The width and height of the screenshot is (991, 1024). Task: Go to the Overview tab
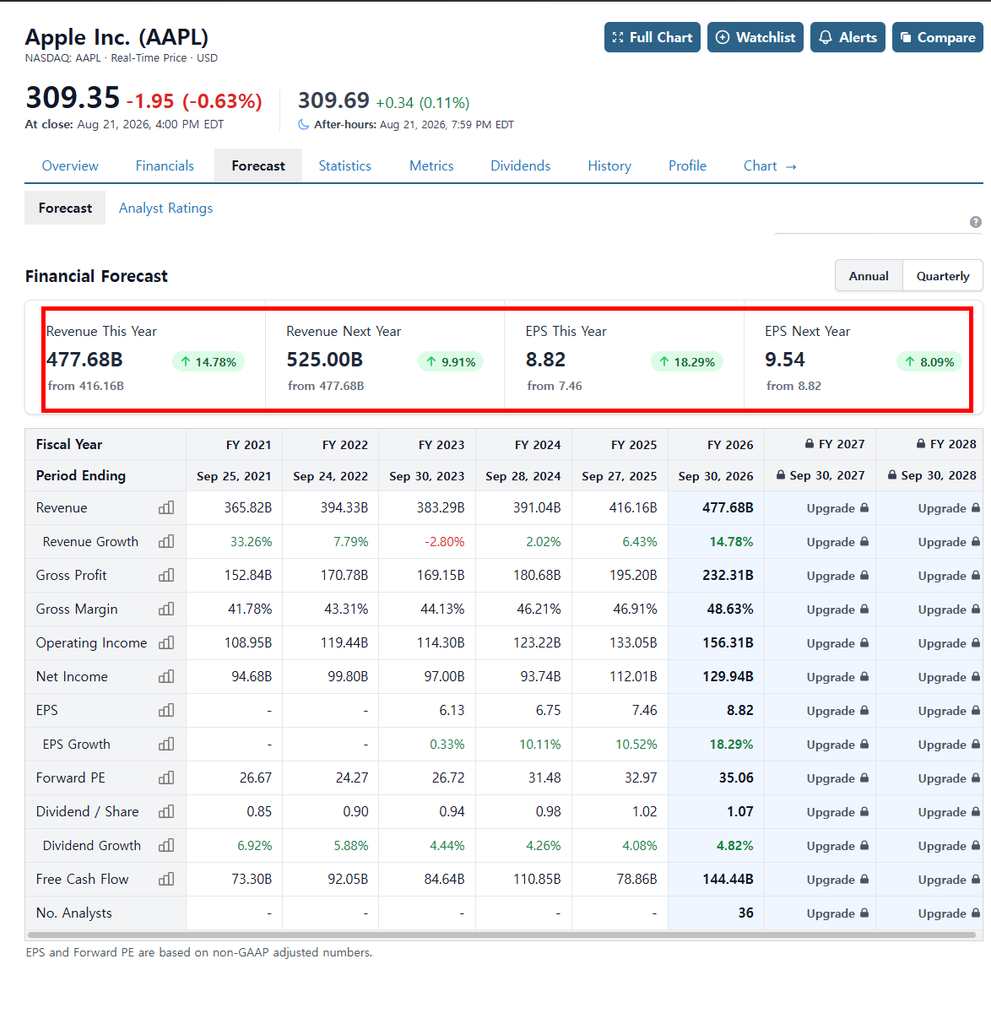click(70, 166)
